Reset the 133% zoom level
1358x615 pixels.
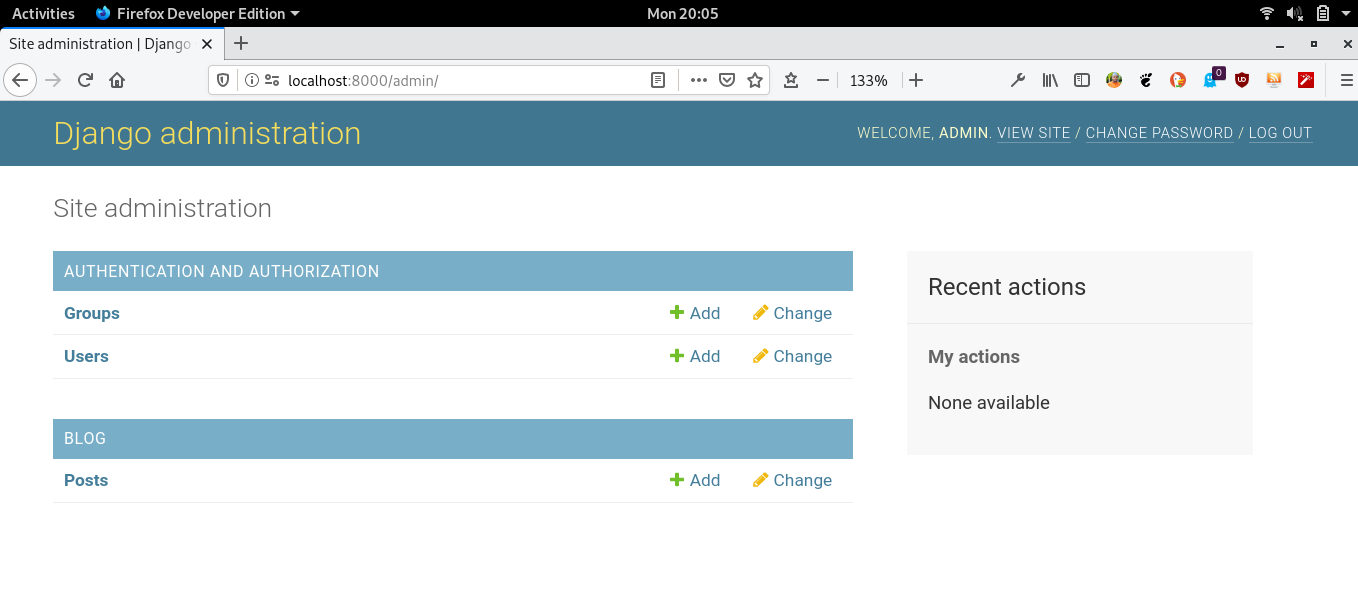(x=869, y=80)
